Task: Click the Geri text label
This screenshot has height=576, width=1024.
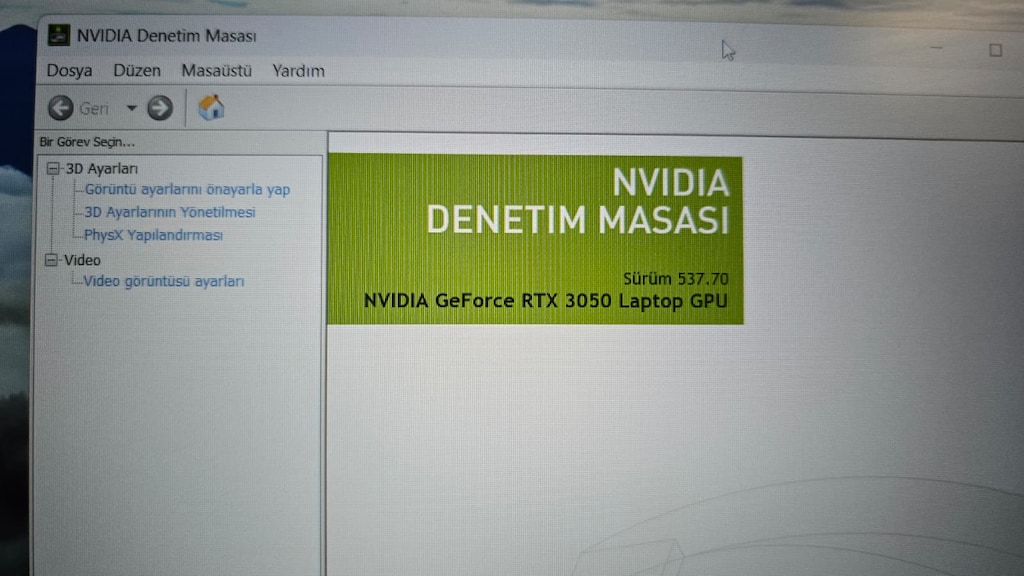Action: (x=94, y=108)
